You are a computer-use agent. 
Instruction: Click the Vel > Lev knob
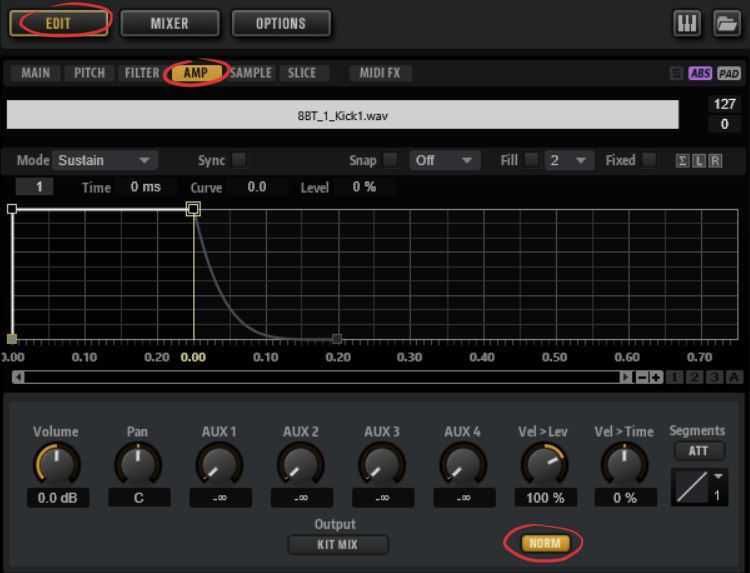[544, 463]
